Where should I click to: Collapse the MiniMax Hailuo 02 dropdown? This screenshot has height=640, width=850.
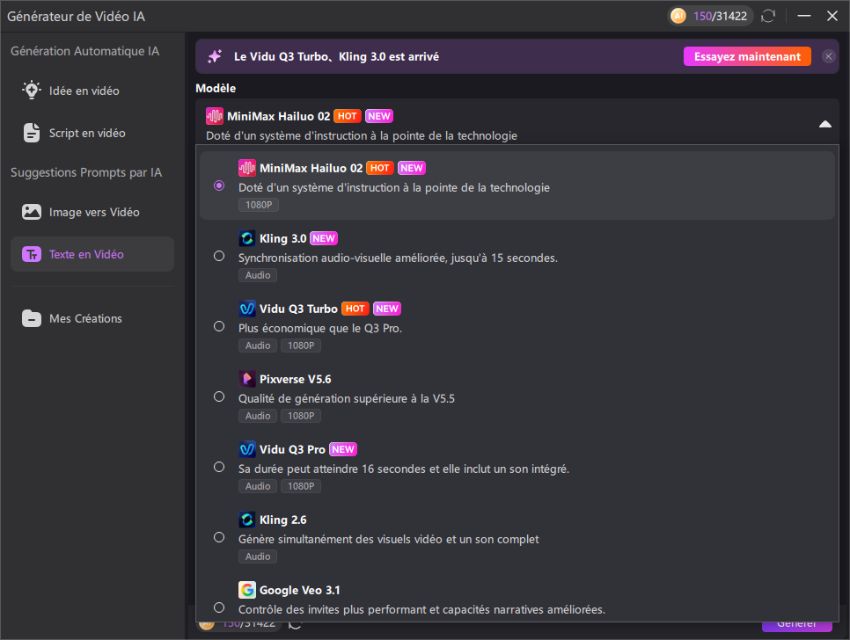(x=825, y=124)
